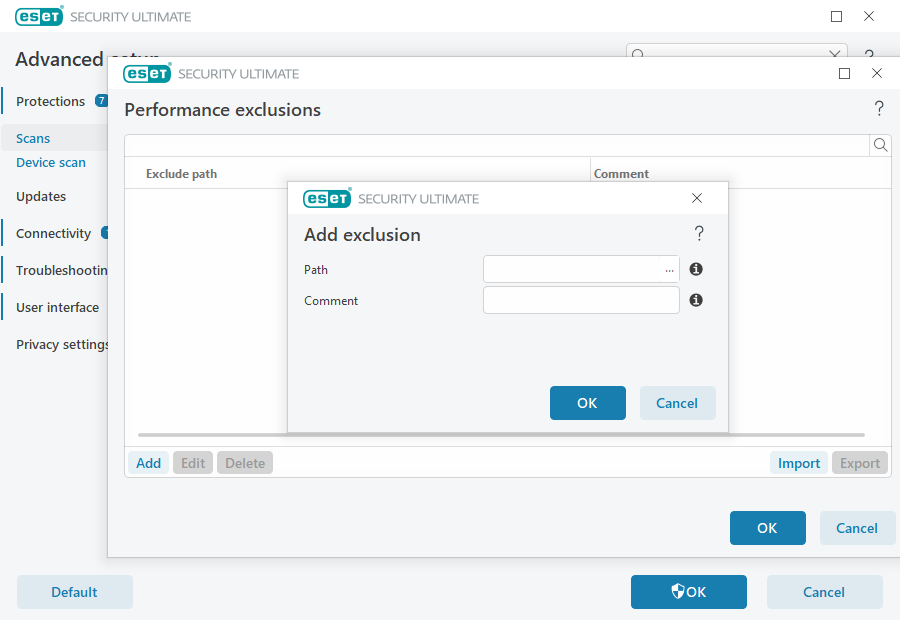Click Add in the exclusions list toolbar
This screenshot has width=900, height=620.
tap(148, 463)
